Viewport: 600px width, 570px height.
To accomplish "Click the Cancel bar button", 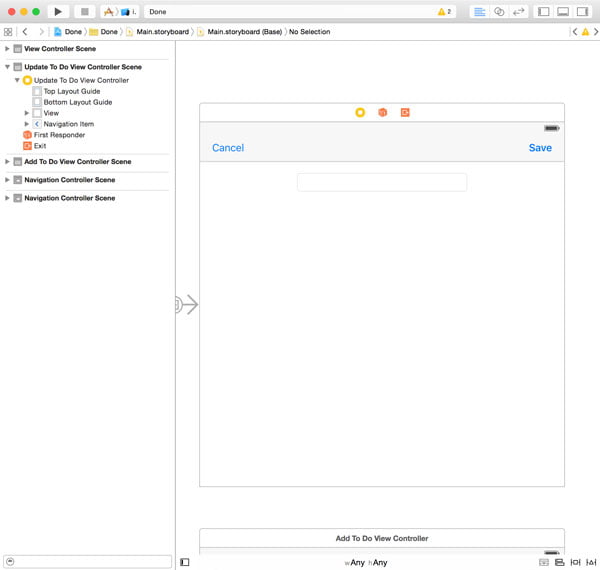I will pyautogui.click(x=228, y=148).
